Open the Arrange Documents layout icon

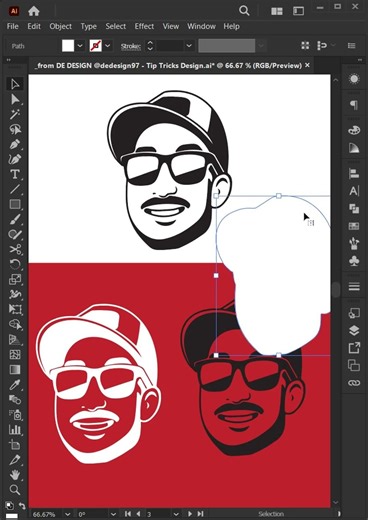click(x=277, y=11)
